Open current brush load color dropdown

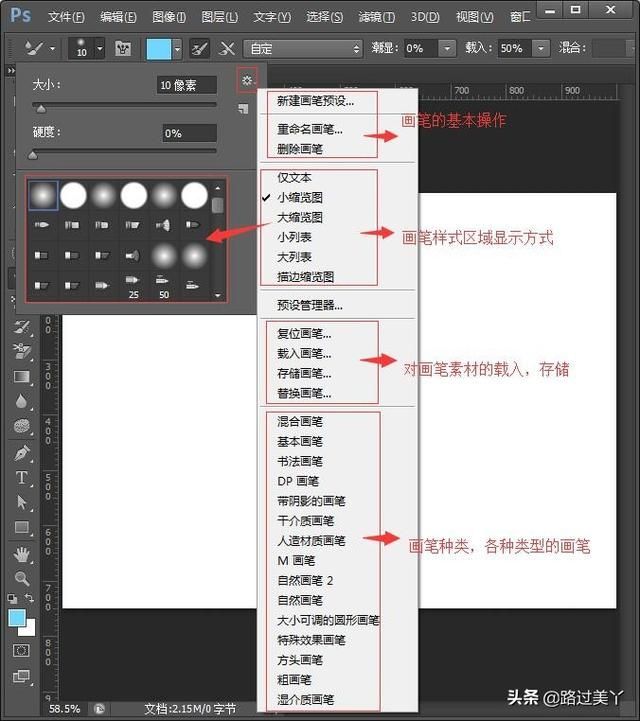coord(177,48)
